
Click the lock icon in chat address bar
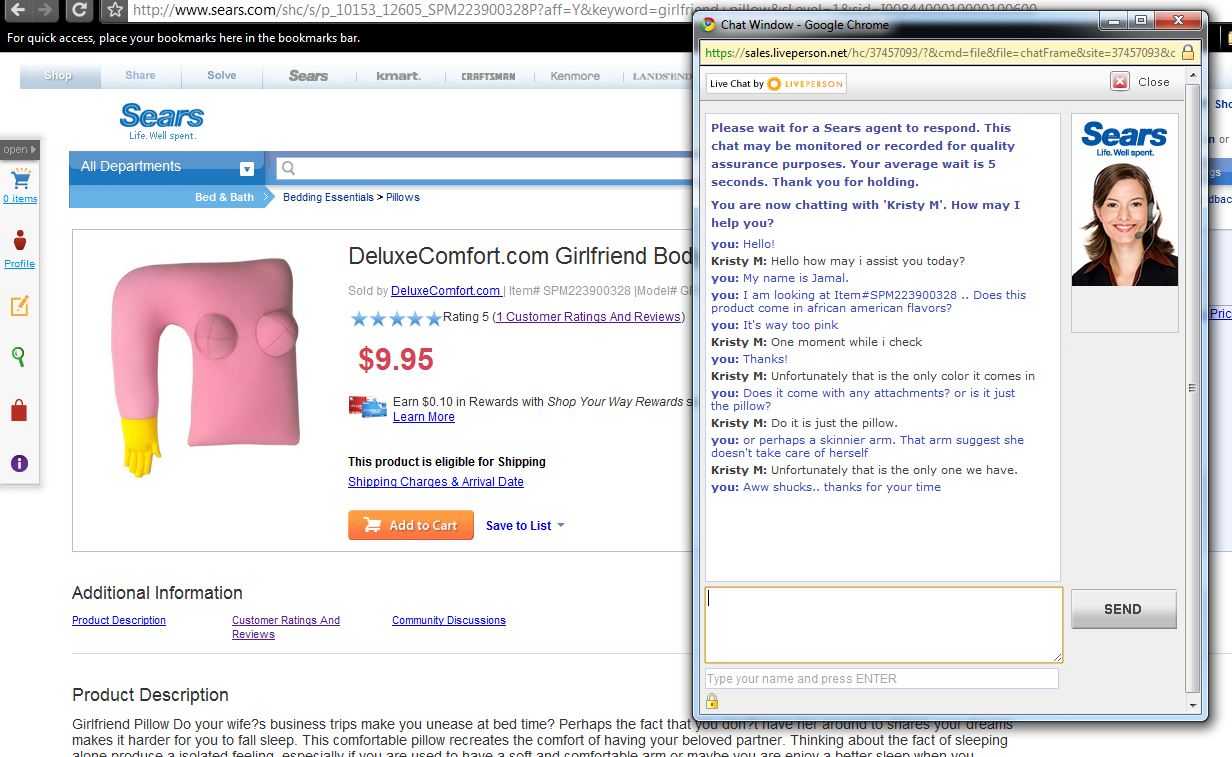tap(1188, 53)
